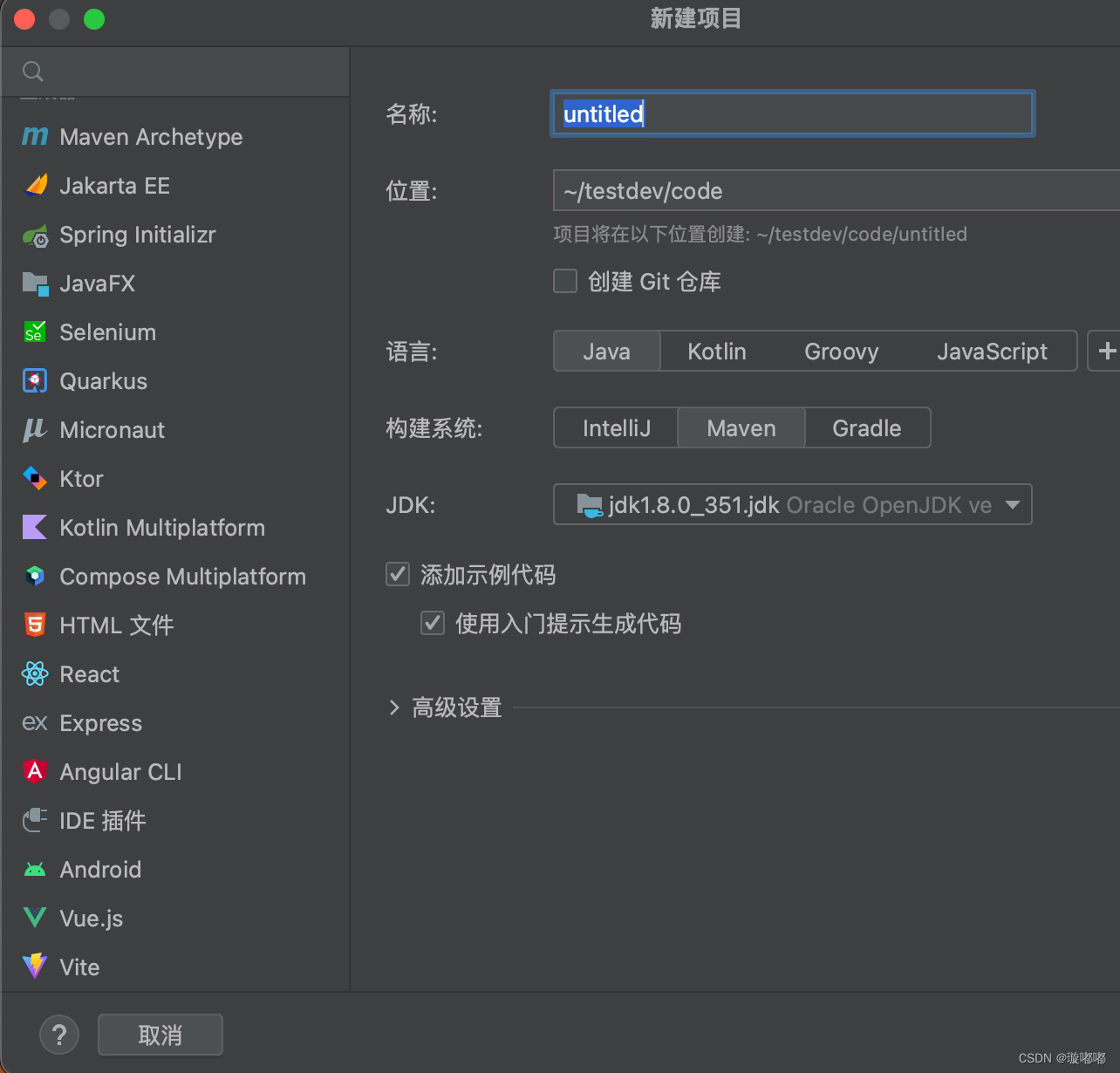Click the Vite lightning icon
The width and height of the screenshot is (1120, 1073).
tap(35, 967)
